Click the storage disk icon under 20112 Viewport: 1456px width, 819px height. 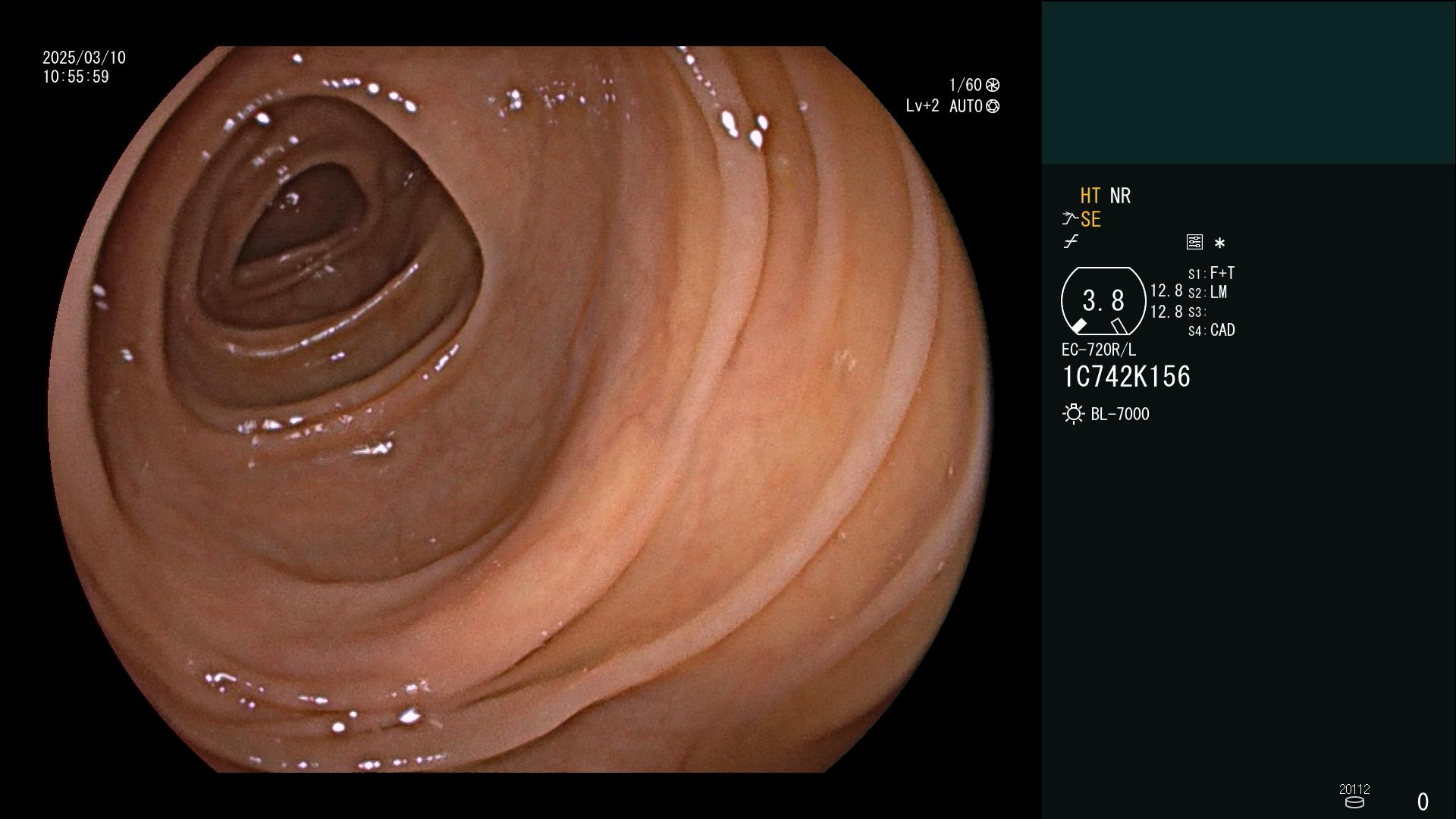1354,802
